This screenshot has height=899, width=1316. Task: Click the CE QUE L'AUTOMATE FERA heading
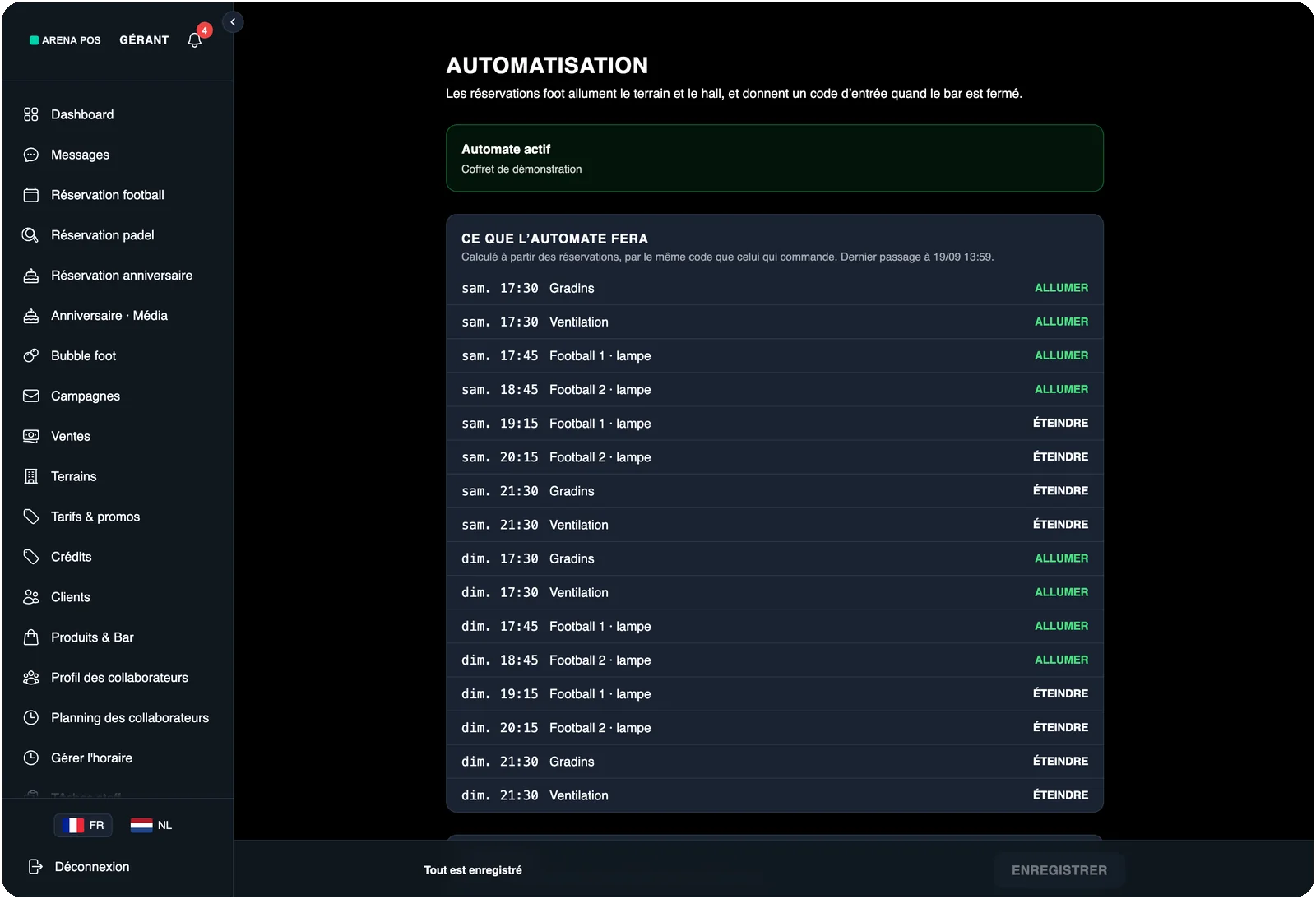click(x=554, y=239)
